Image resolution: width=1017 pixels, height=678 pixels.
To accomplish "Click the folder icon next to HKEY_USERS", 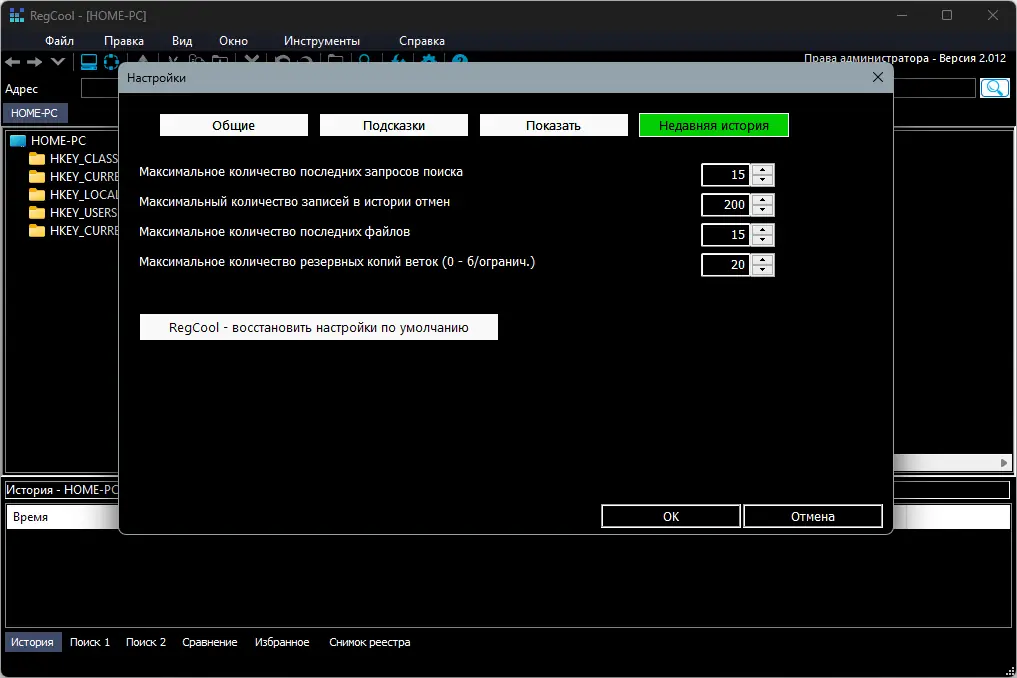I will coord(37,213).
